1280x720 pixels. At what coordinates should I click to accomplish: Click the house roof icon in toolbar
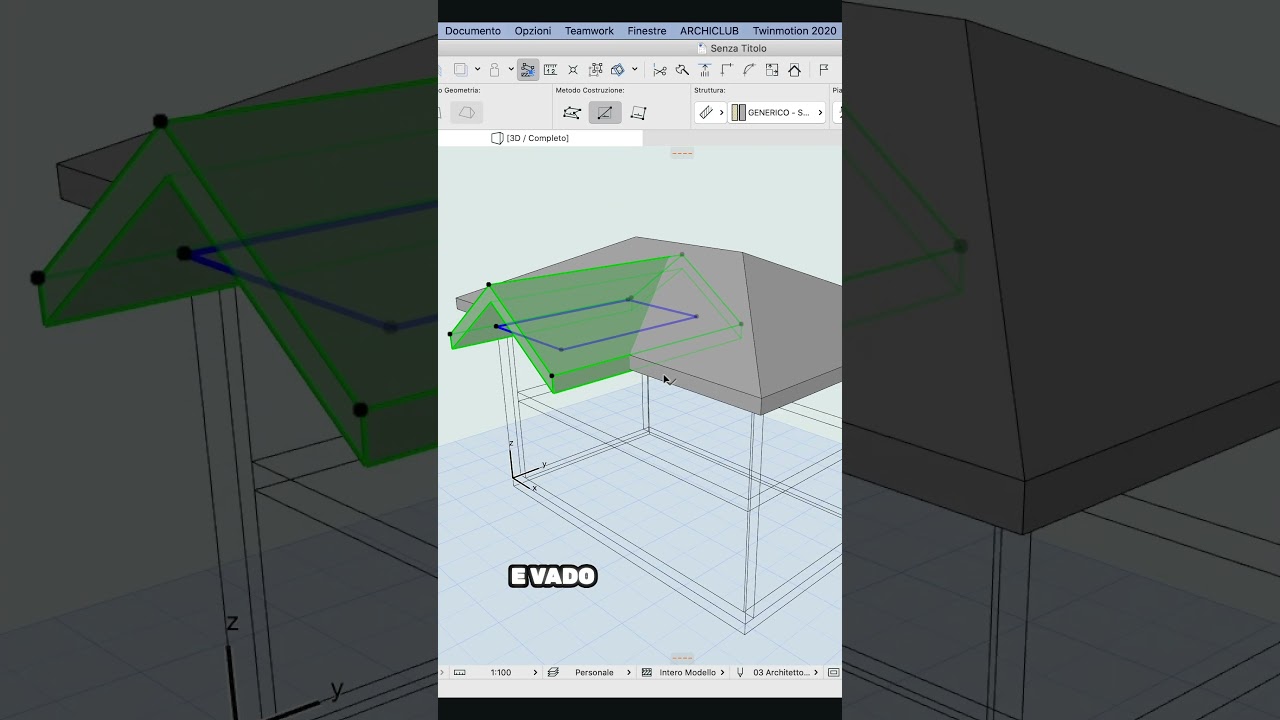point(794,70)
